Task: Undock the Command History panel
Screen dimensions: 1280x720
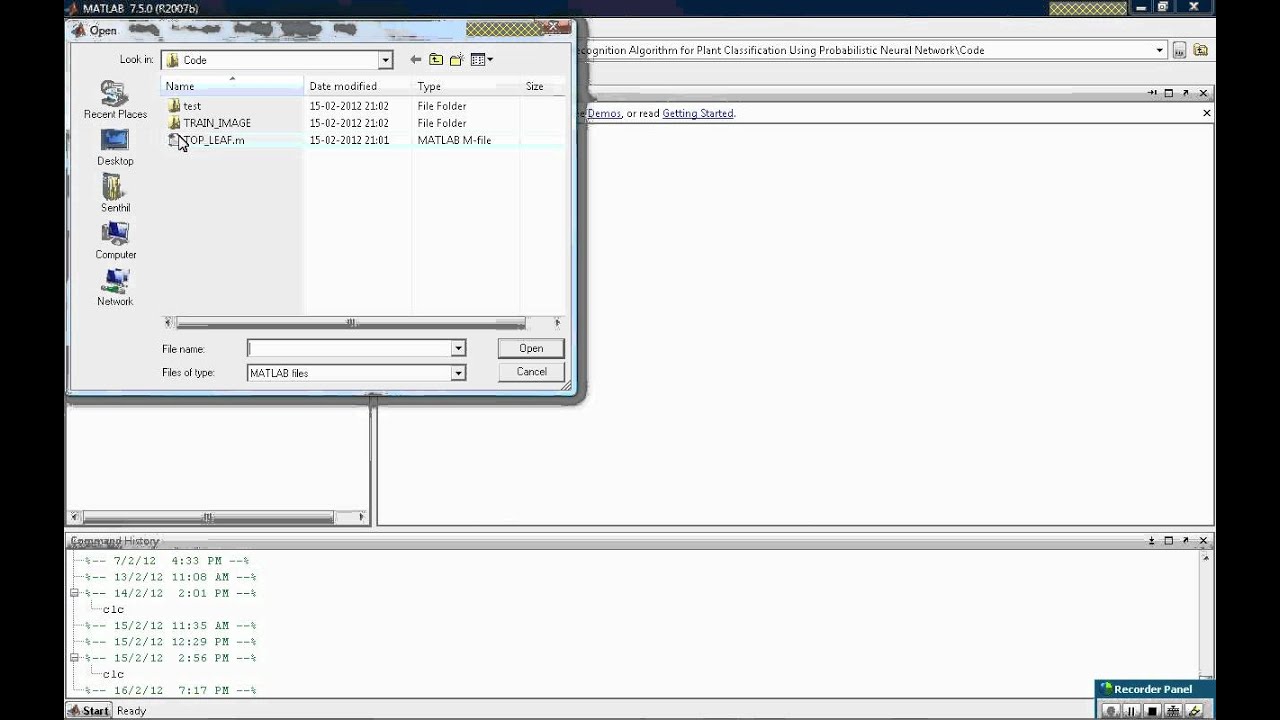Action: (1186, 541)
